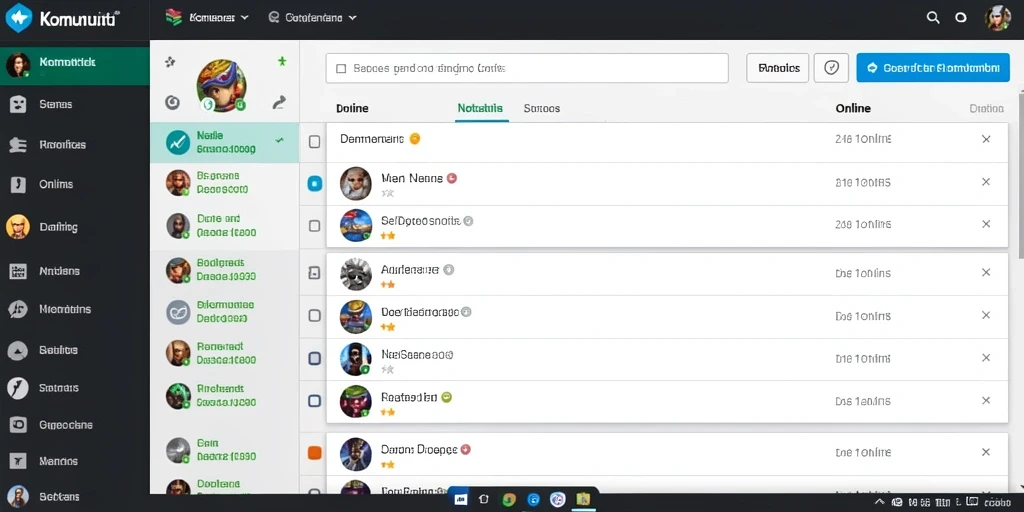Click the Dtction column header

pos(986,108)
